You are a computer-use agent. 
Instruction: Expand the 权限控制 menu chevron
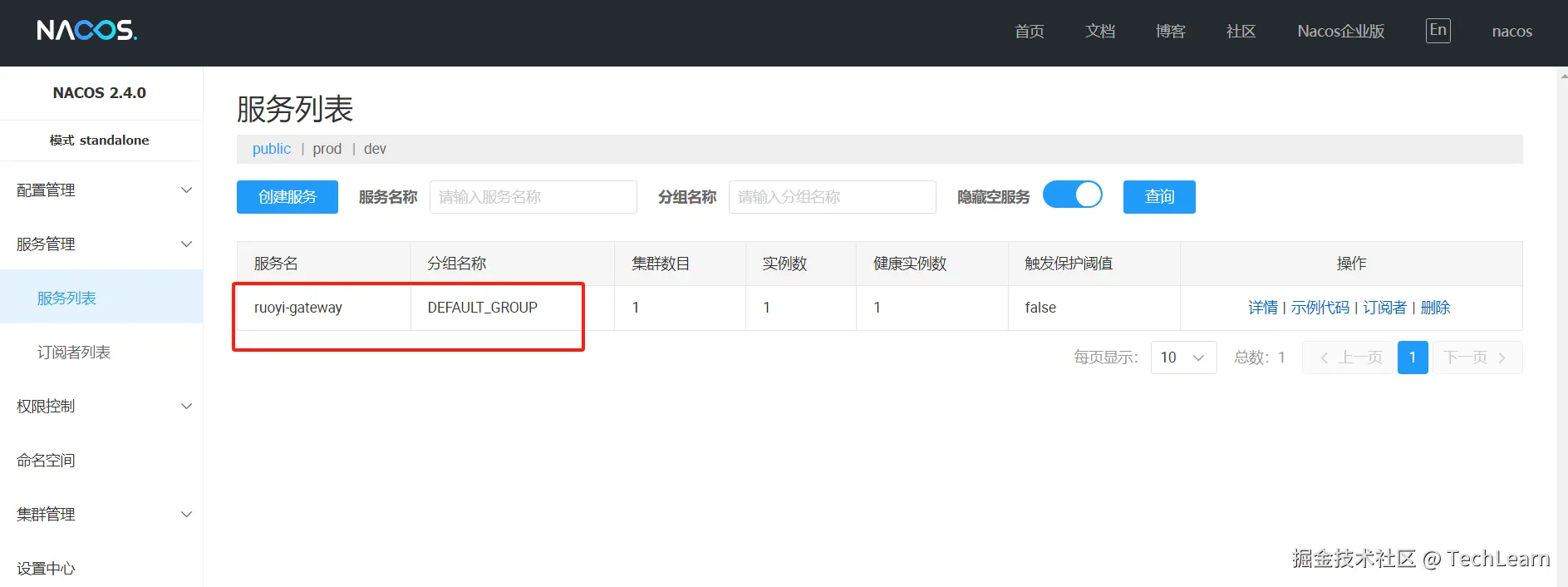pyautogui.click(x=187, y=407)
